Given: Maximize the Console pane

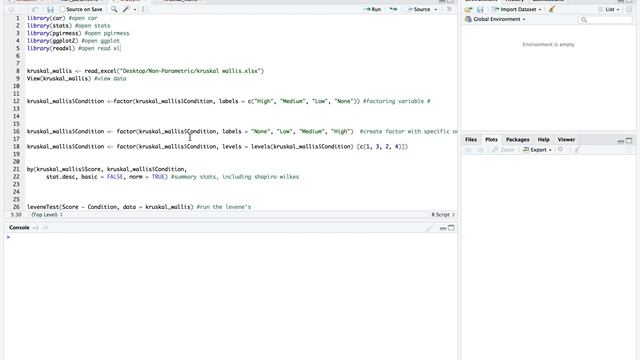Looking at the screenshot, I should point(451,228).
